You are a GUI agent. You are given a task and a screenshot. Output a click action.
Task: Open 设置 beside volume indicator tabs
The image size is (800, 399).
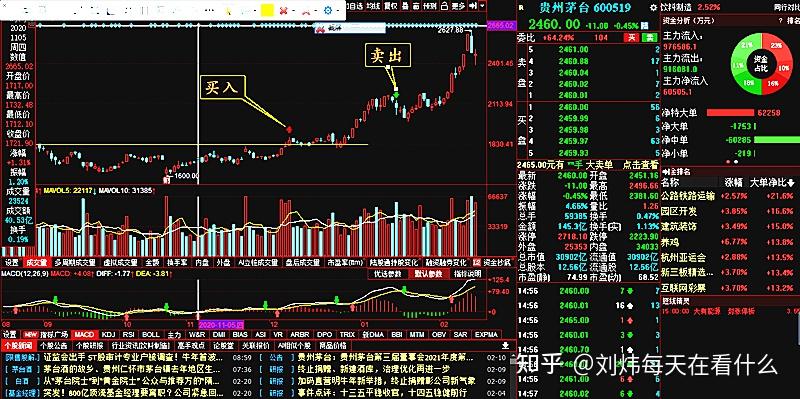[x=11, y=262]
